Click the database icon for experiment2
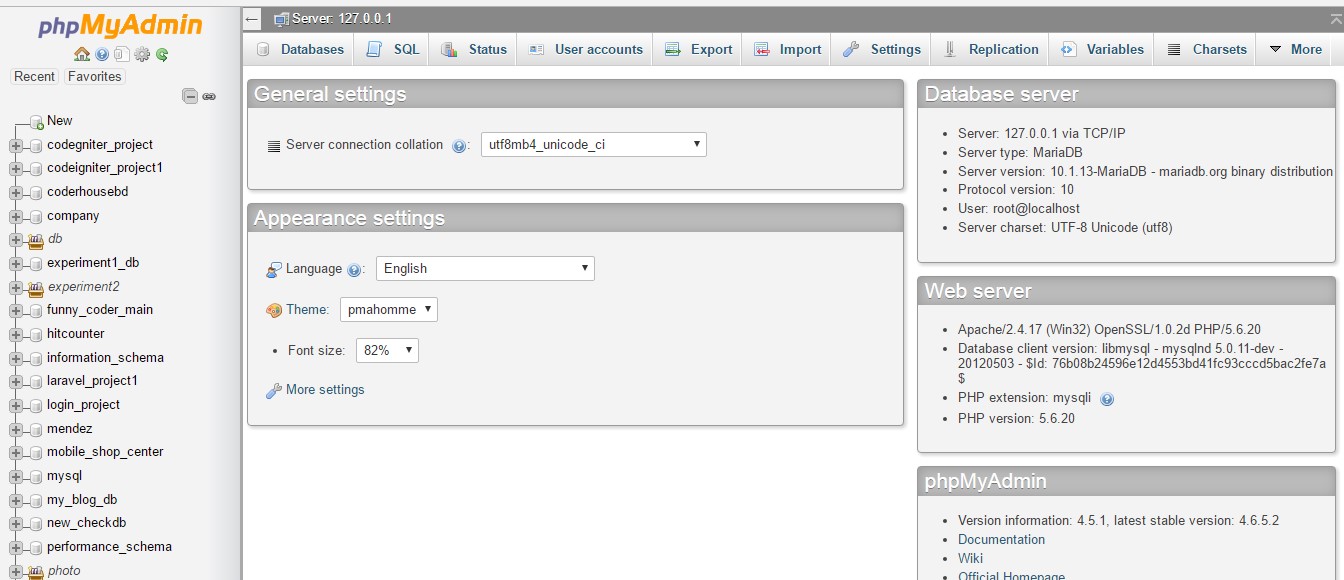Screen dimensions: 1344x580 click(x=36, y=287)
